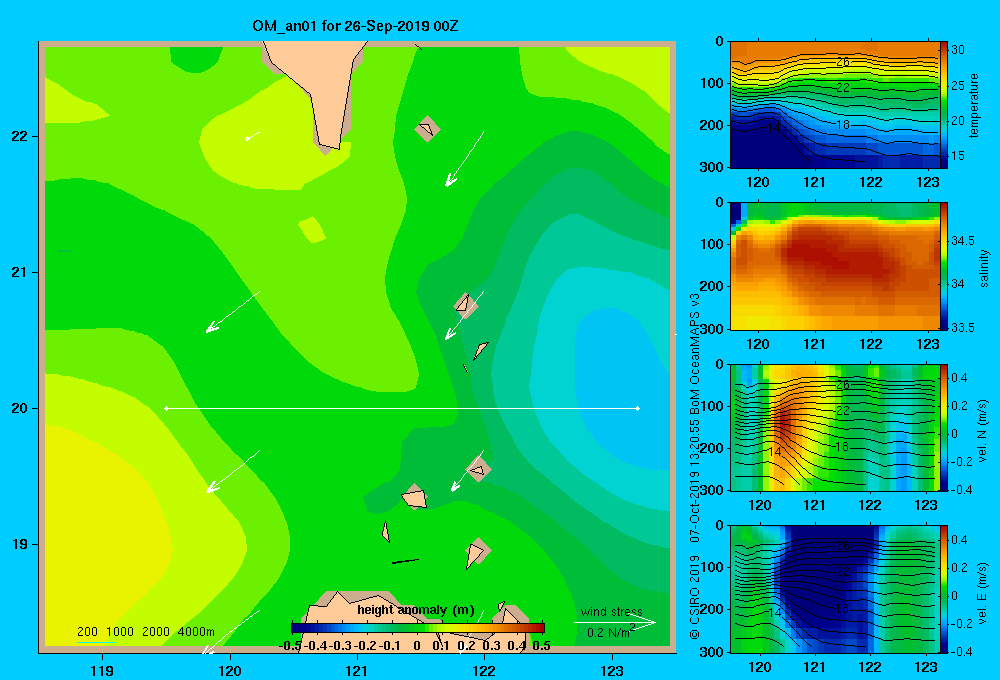Open the northward velocity section plot
Image resolution: width=1000 pixels, height=680 pixels.
click(835, 427)
